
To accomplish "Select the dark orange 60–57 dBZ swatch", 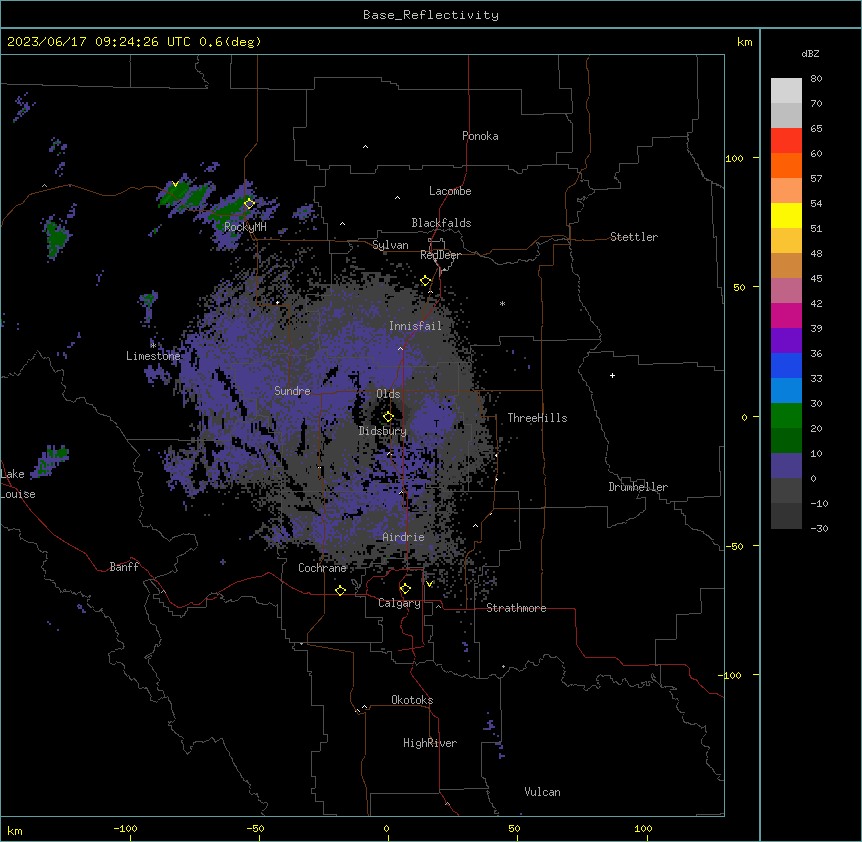I will click(786, 165).
